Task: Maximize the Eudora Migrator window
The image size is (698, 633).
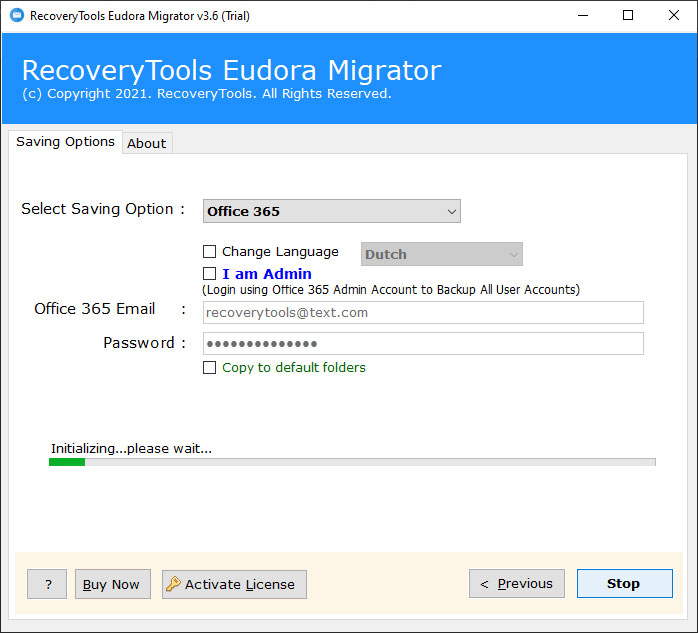Action: coord(628,16)
